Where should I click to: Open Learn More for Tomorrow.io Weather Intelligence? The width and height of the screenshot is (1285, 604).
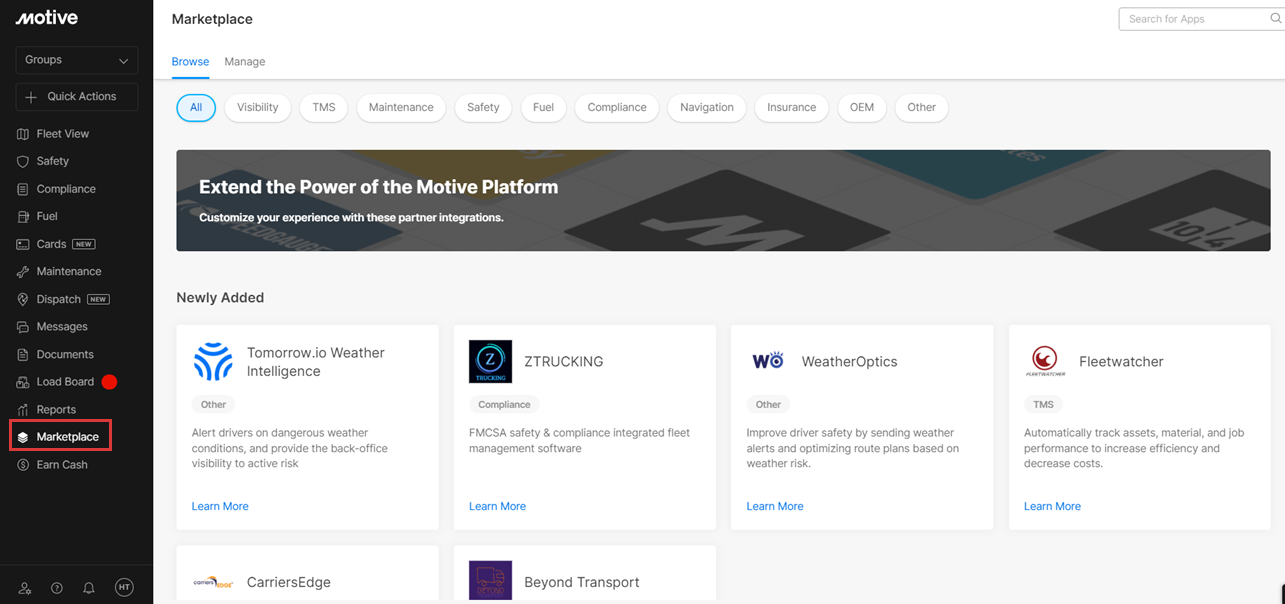point(220,507)
